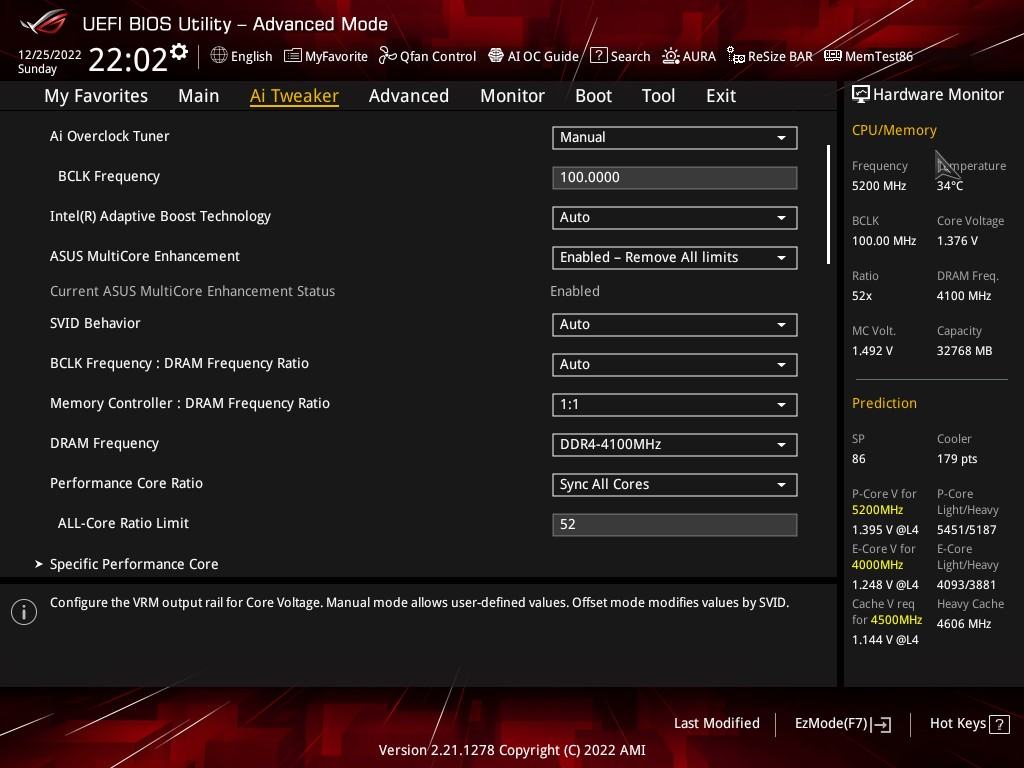Open the Advanced tab
The width and height of the screenshot is (1024, 768).
pyautogui.click(x=409, y=96)
